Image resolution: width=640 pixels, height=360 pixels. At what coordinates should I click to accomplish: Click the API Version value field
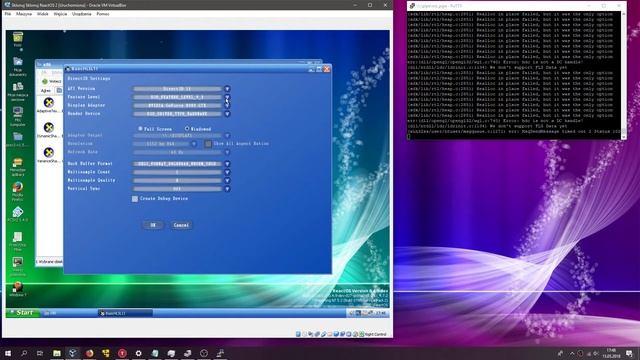click(x=177, y=89)
